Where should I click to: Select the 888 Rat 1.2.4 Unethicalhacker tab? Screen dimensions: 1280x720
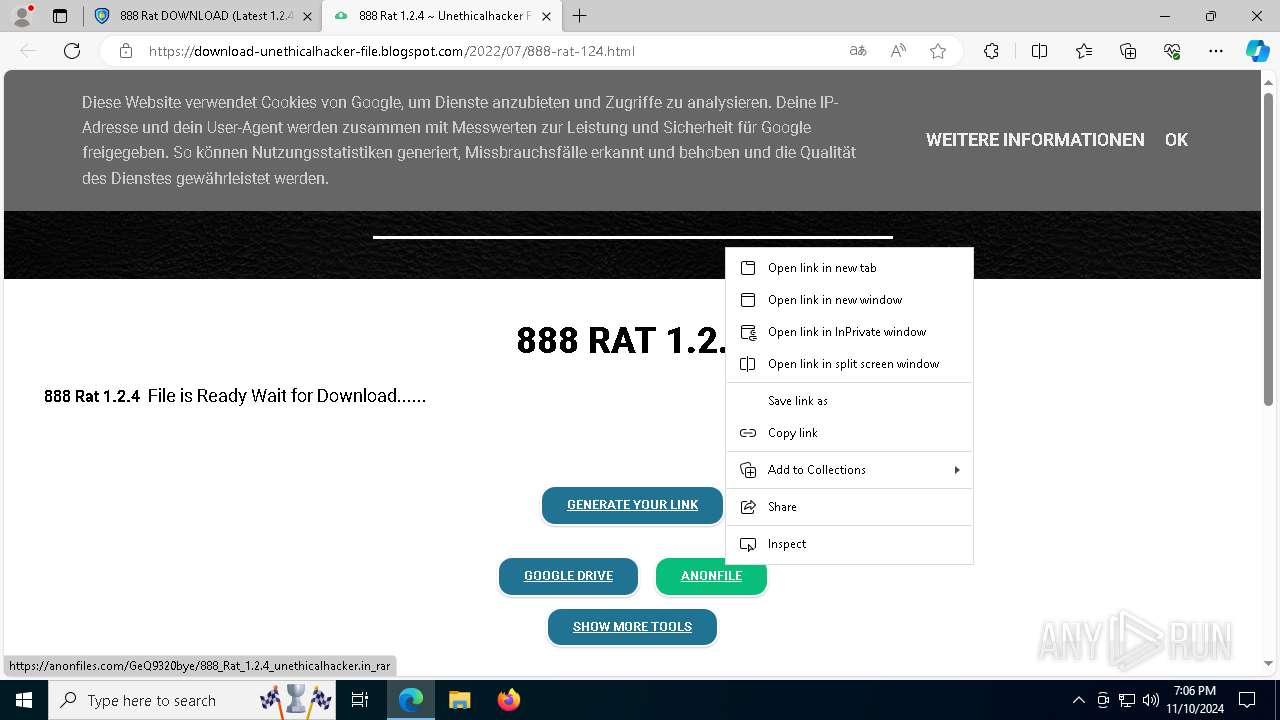coord(442,16)
